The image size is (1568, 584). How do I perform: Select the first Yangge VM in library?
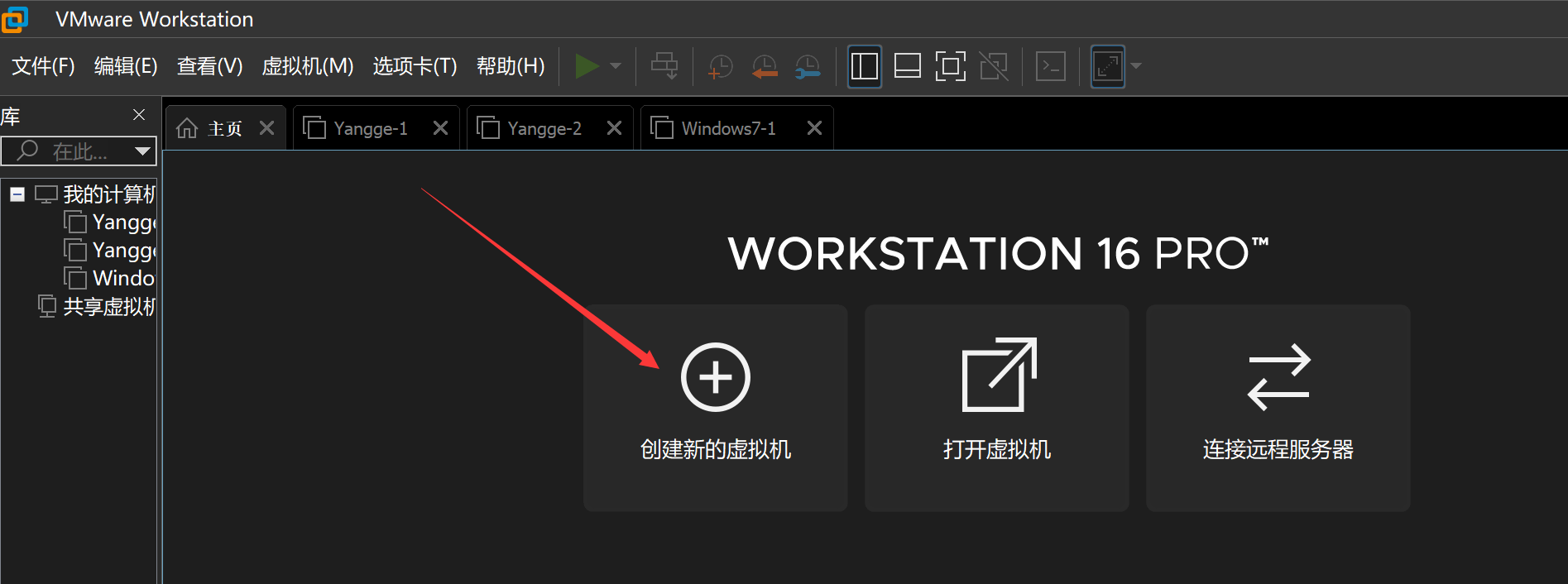[124, 223]
